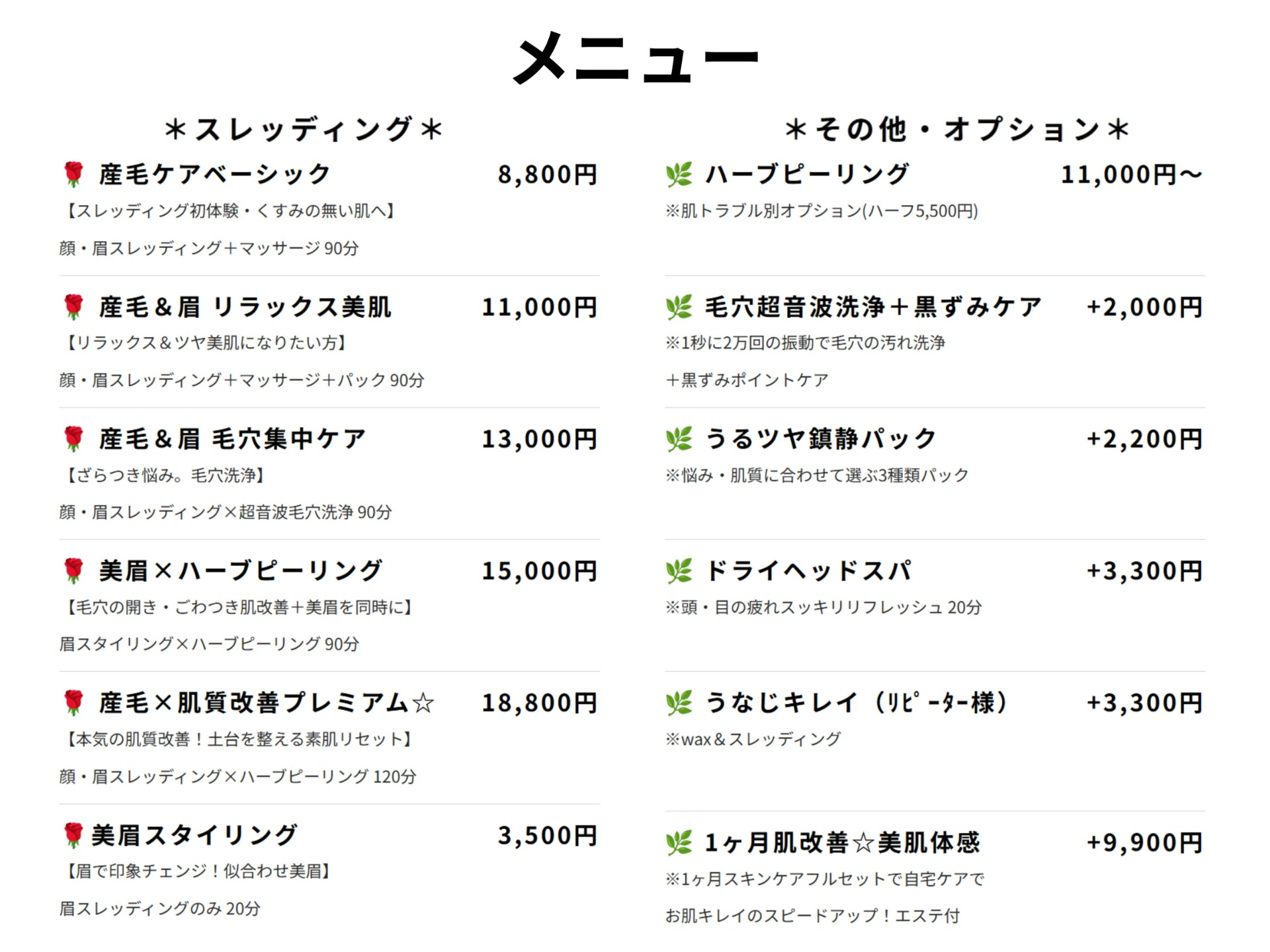Click the 眉スレッディングのみ 20分 description
Image resolution: width=1270 pixels, height=952 pixels.
(x=160, y=909)
